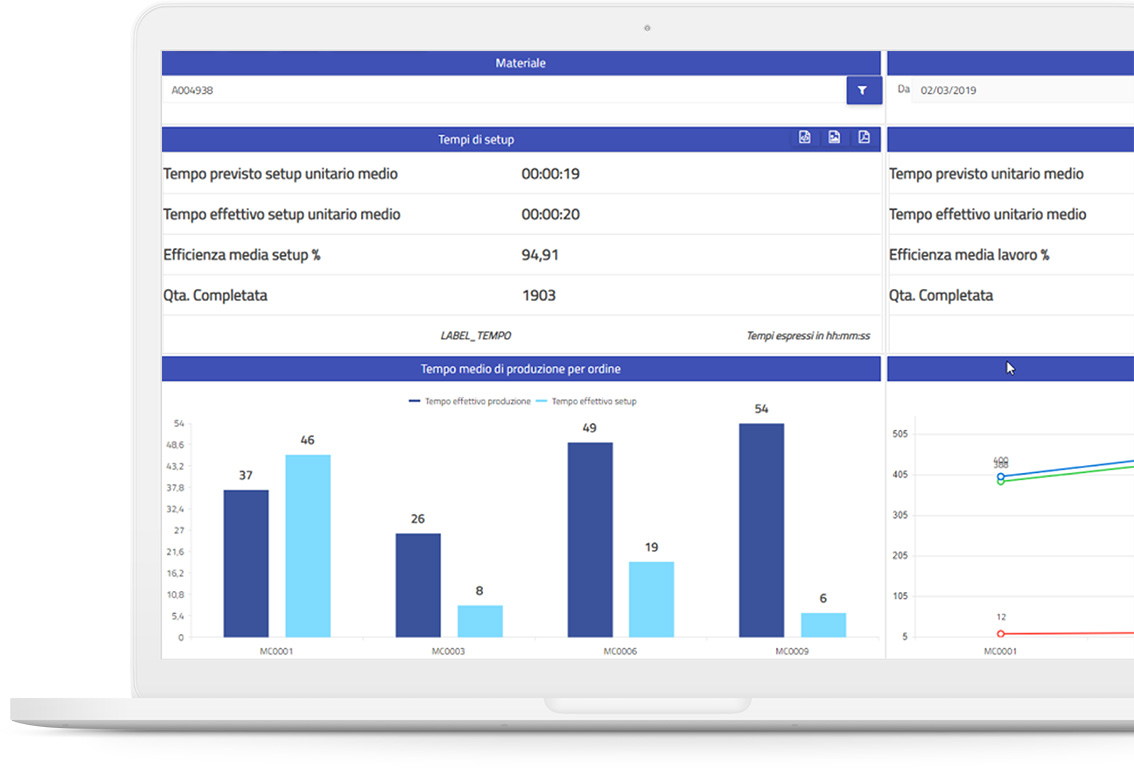1134x768 pixels.
Task: Click the MC0006 light blue bar labeled 19
Action: (652, 600)
